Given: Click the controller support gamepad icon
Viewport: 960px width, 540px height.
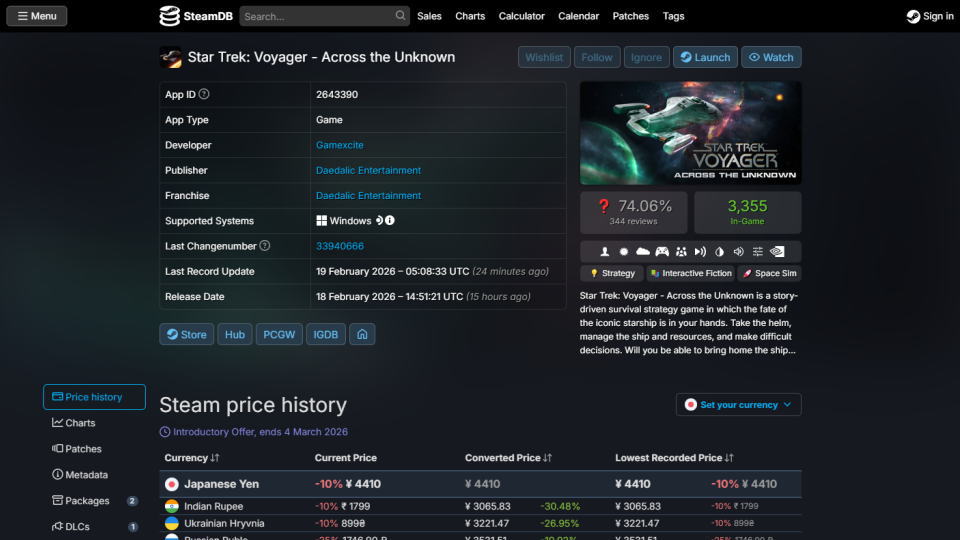Looking at the screenshot, I should point(662,251).
